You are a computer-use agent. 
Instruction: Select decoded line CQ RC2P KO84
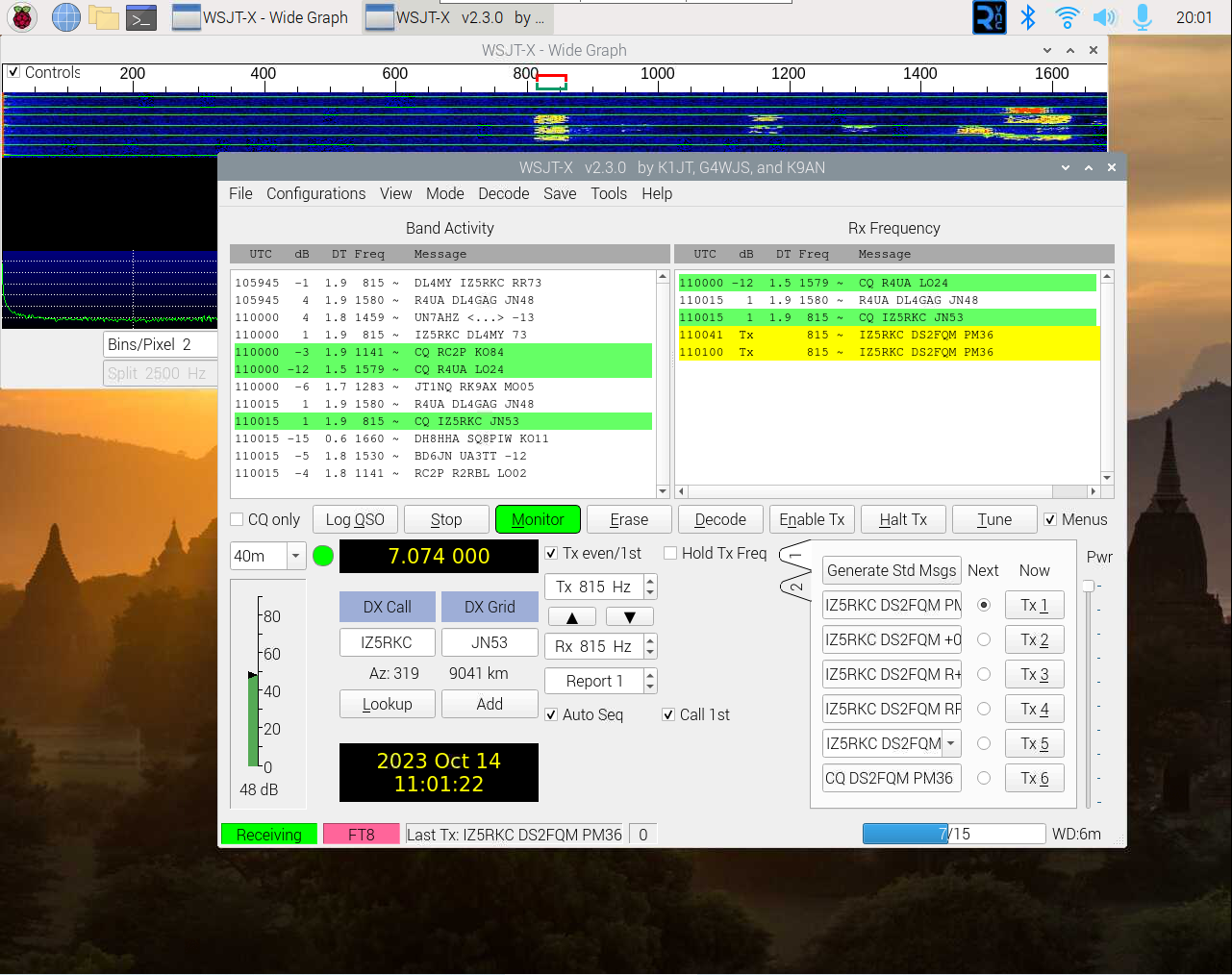(x=443, y=352)
